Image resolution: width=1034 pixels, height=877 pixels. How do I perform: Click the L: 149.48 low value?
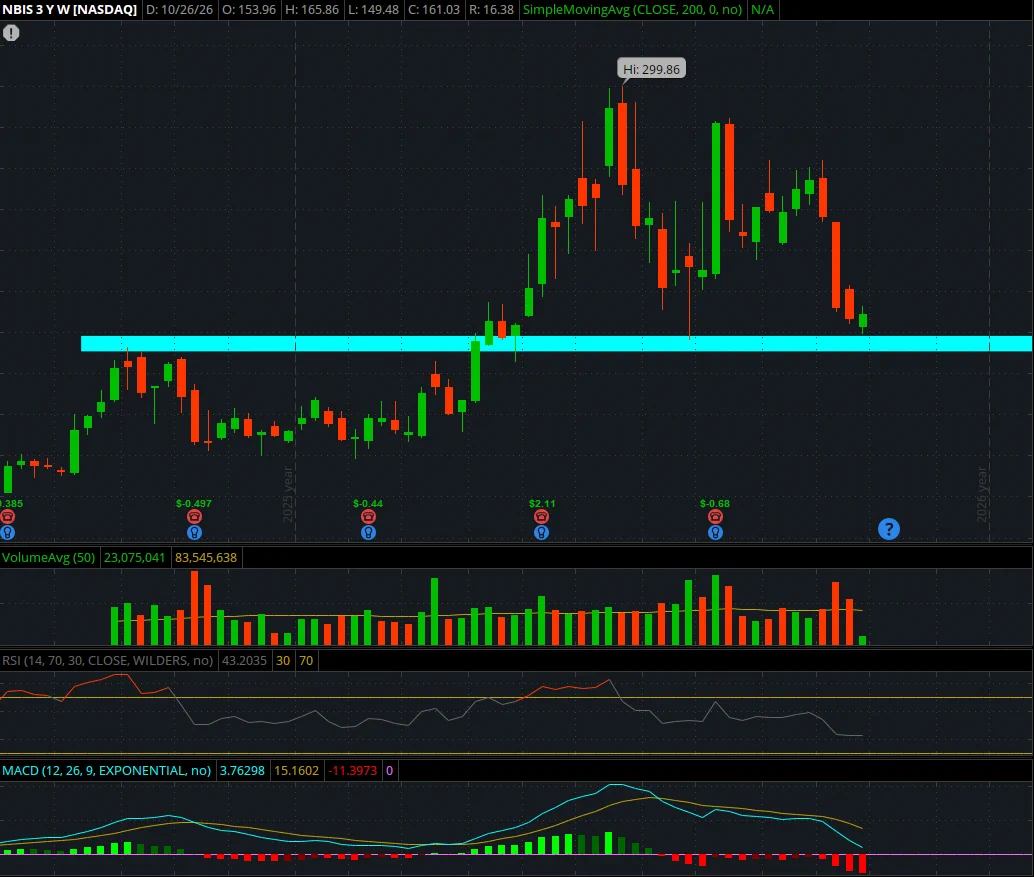click(373, 10)
